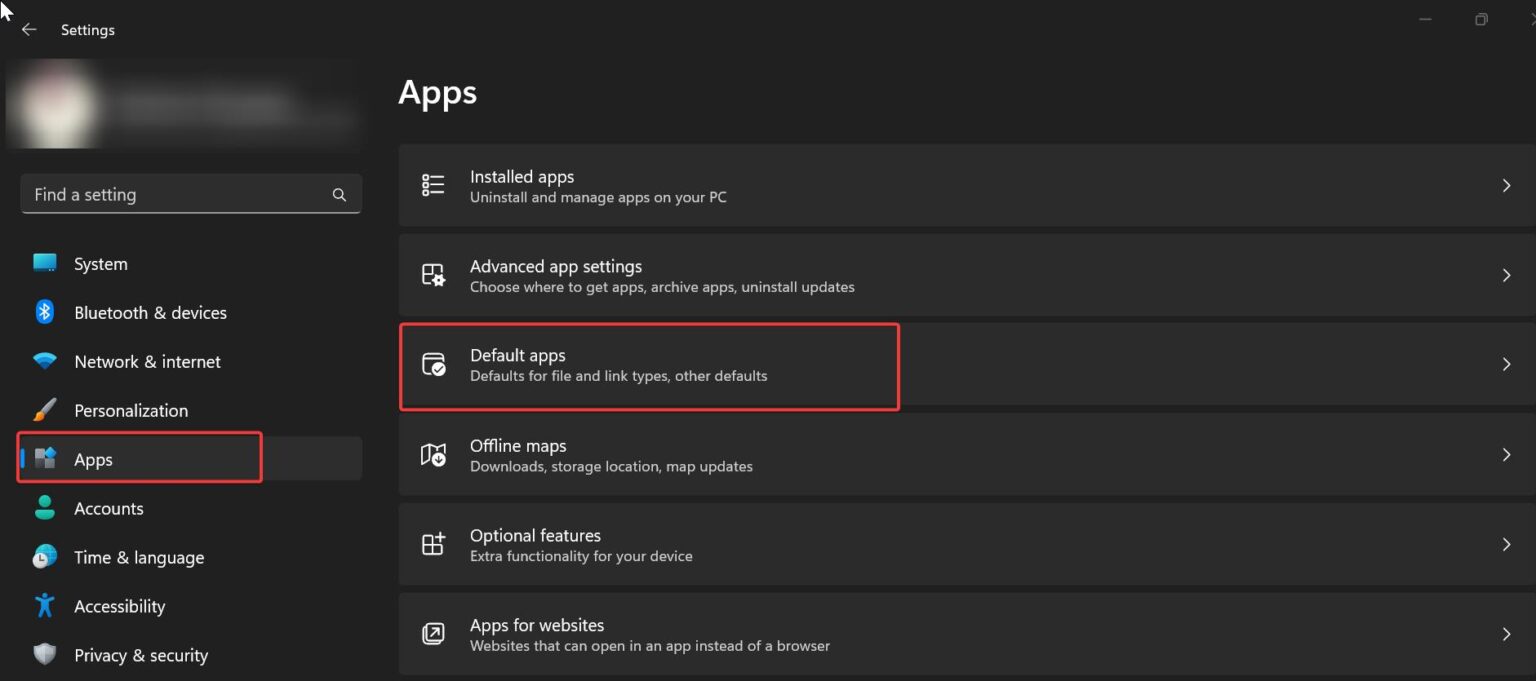Click the Installed apps list icon
This screenshot has width=1536, height=681.
433,185
